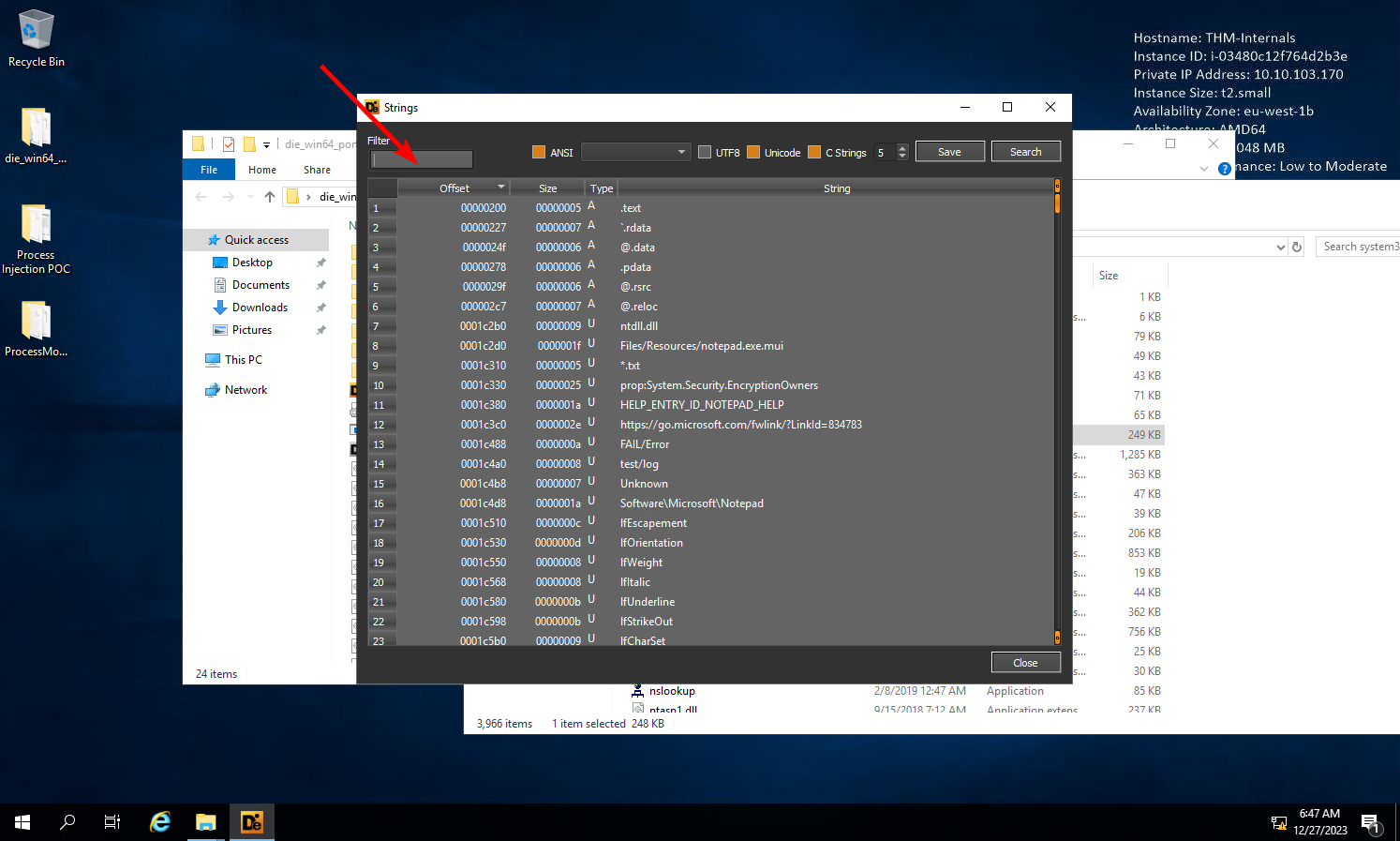This screenshot has height=841, width=1400.
Task: Open the address bar history dropdown in system32
Action: pyautogui.click(x=1280, y=248)
